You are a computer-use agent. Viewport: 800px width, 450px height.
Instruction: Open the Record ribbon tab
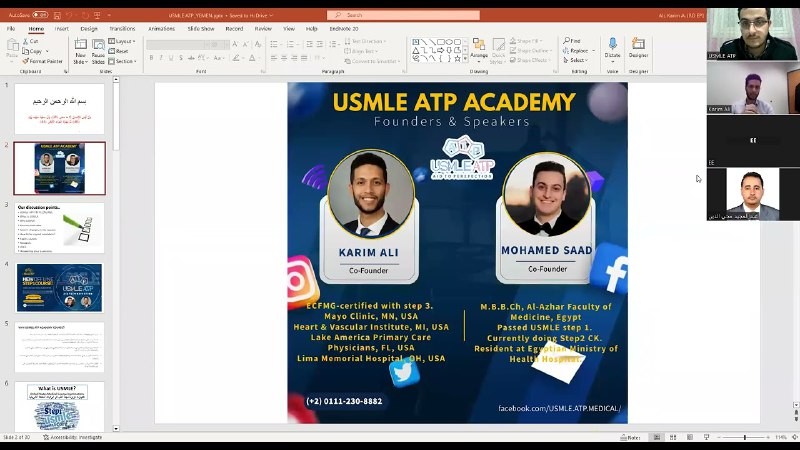(234, 29)
